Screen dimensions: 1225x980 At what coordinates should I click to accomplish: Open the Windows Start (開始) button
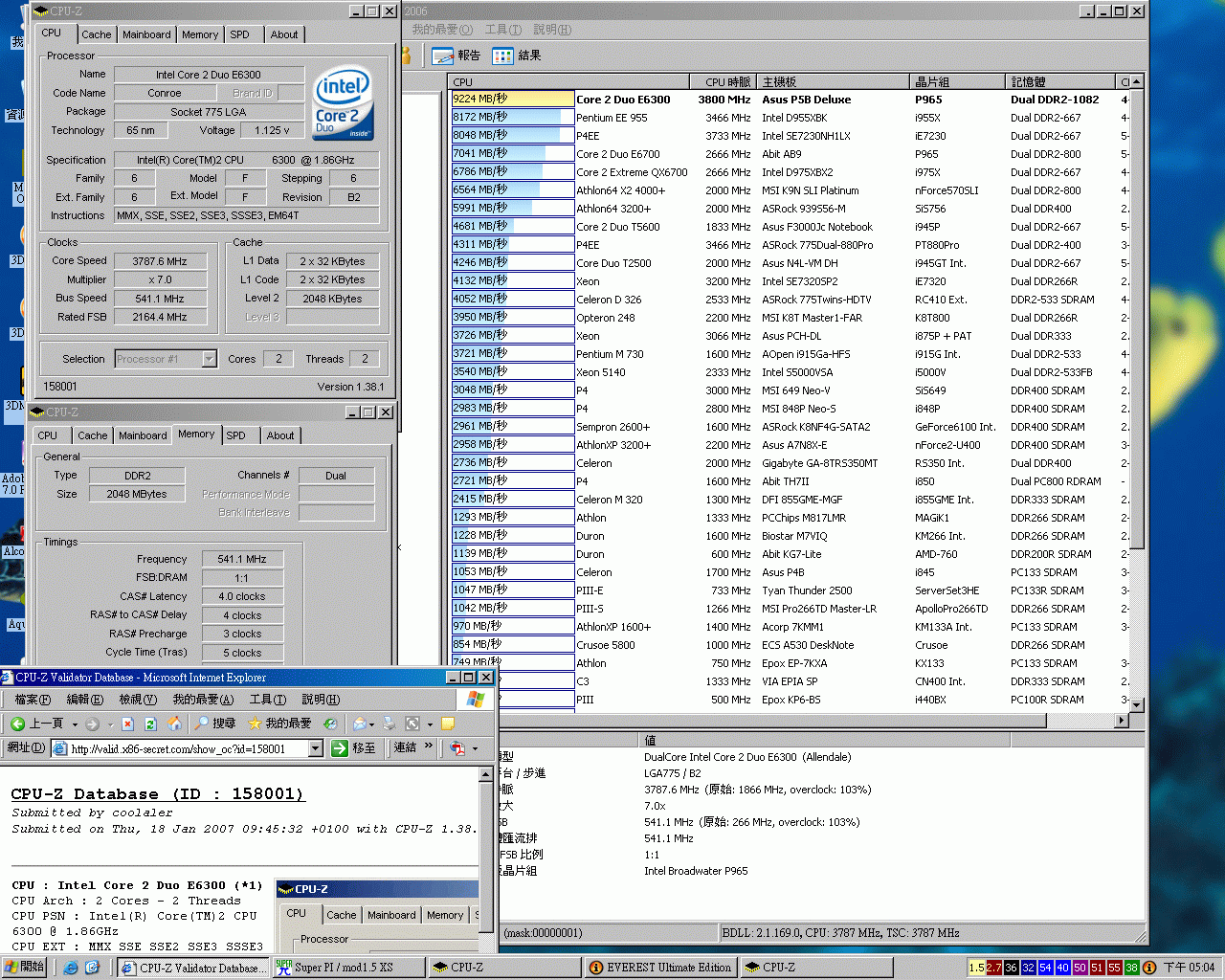[x=24, y=968]
